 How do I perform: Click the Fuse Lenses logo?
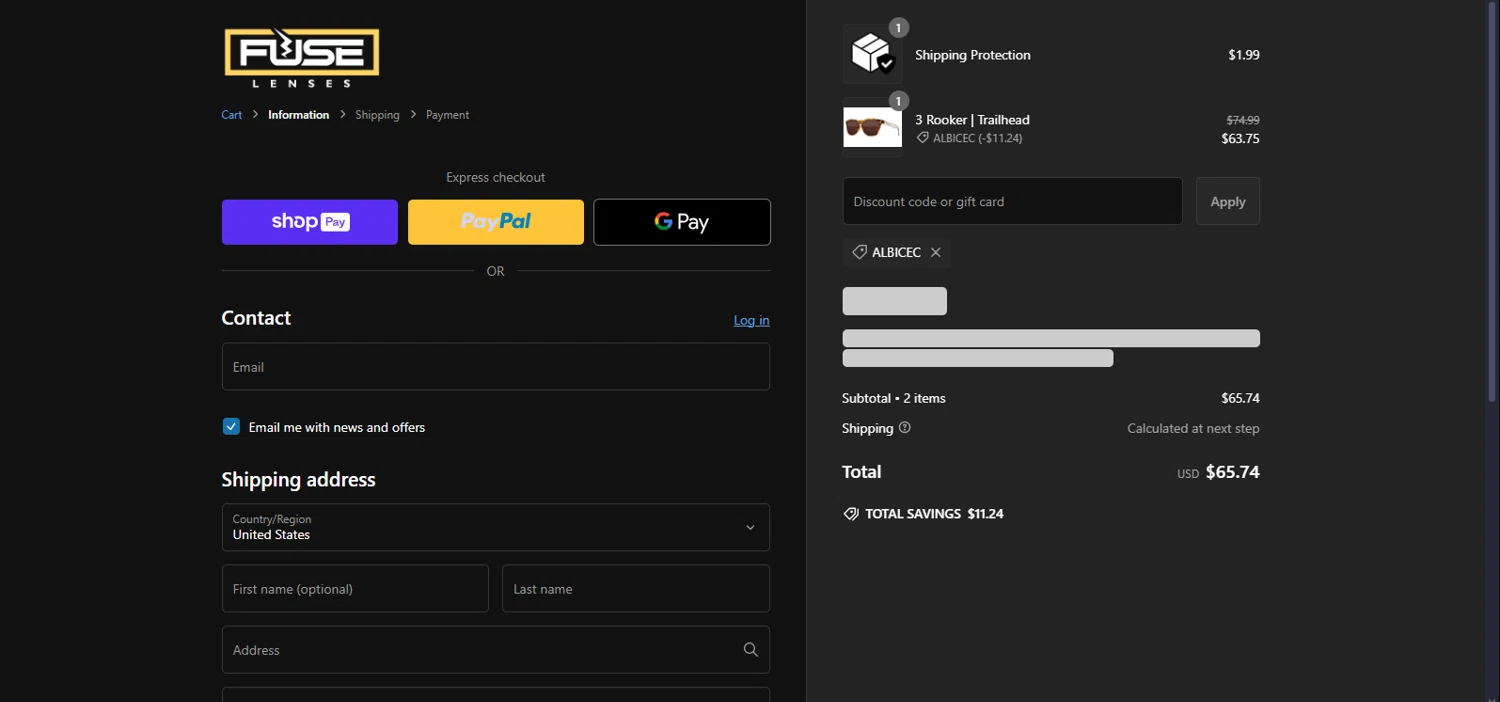coord(301,58)
